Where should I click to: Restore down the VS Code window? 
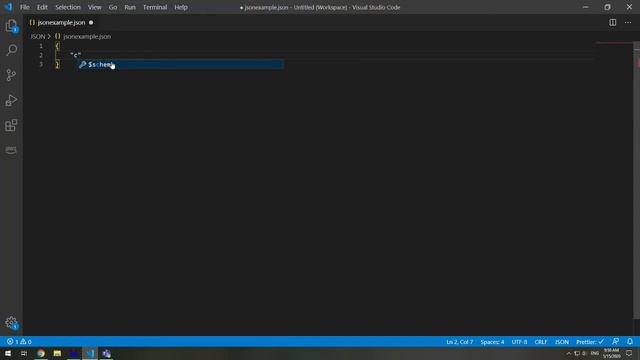607,7
